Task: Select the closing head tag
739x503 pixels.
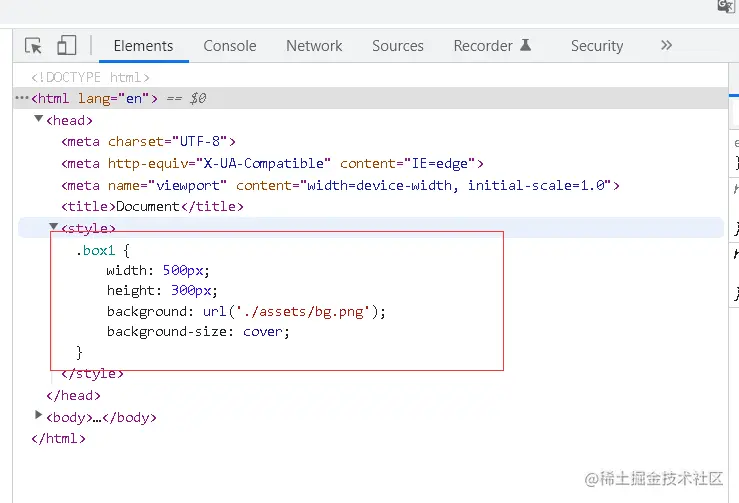Action: pos(74,396)
